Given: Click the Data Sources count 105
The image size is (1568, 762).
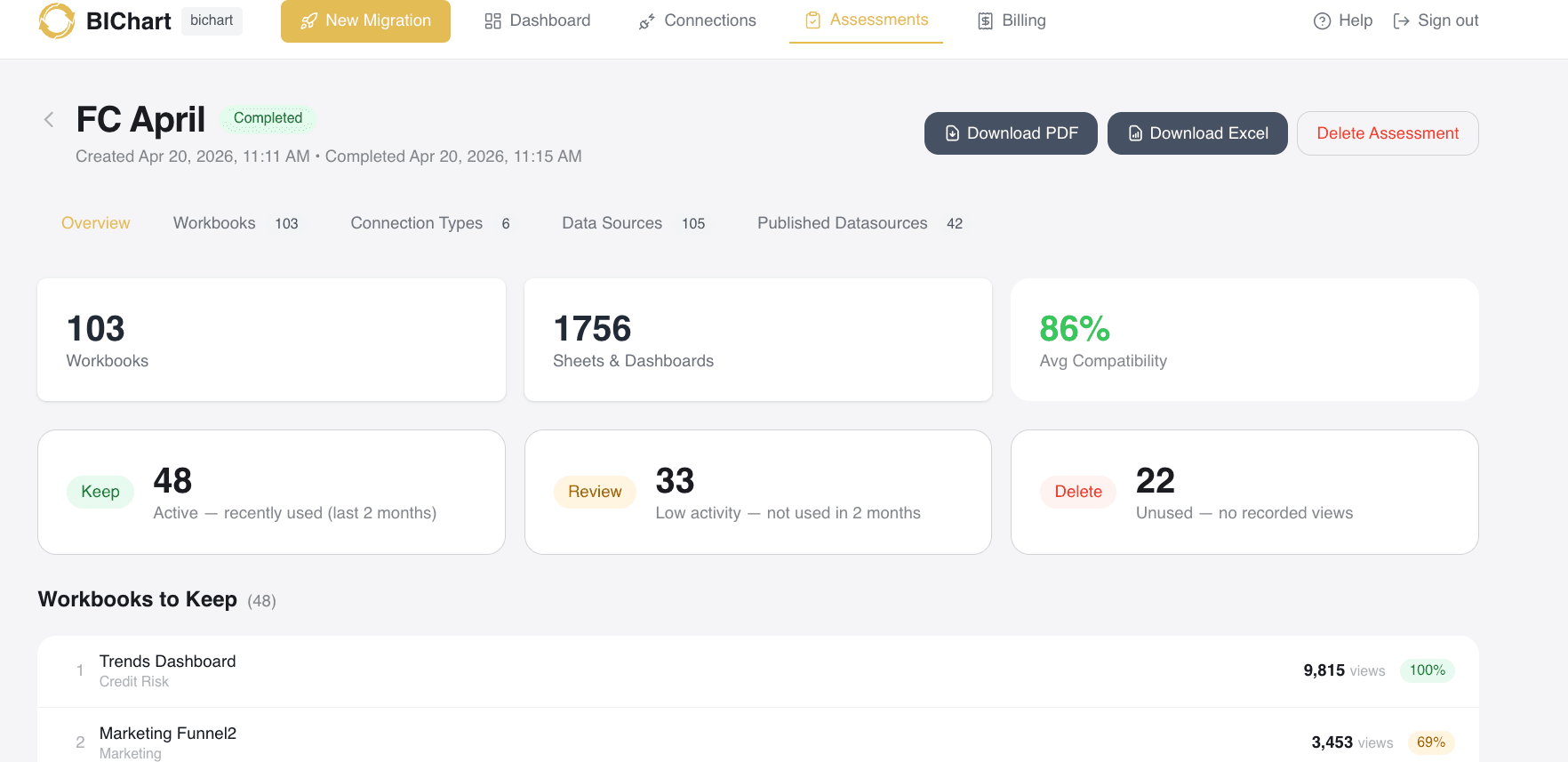Looking at the screenshot, I should pyautogui.click(x=693, y=224).
